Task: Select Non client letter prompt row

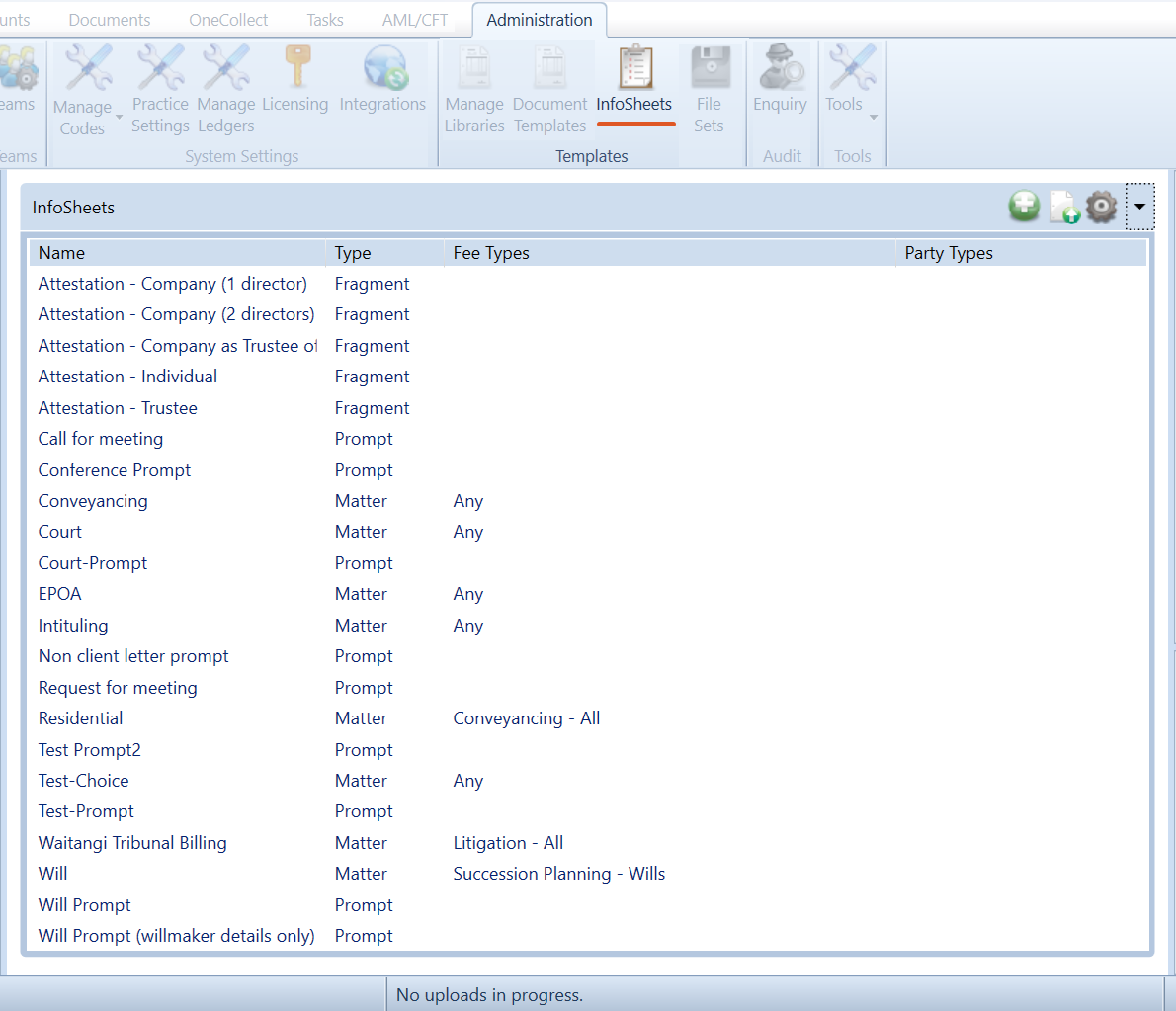Action: [588, 656]
